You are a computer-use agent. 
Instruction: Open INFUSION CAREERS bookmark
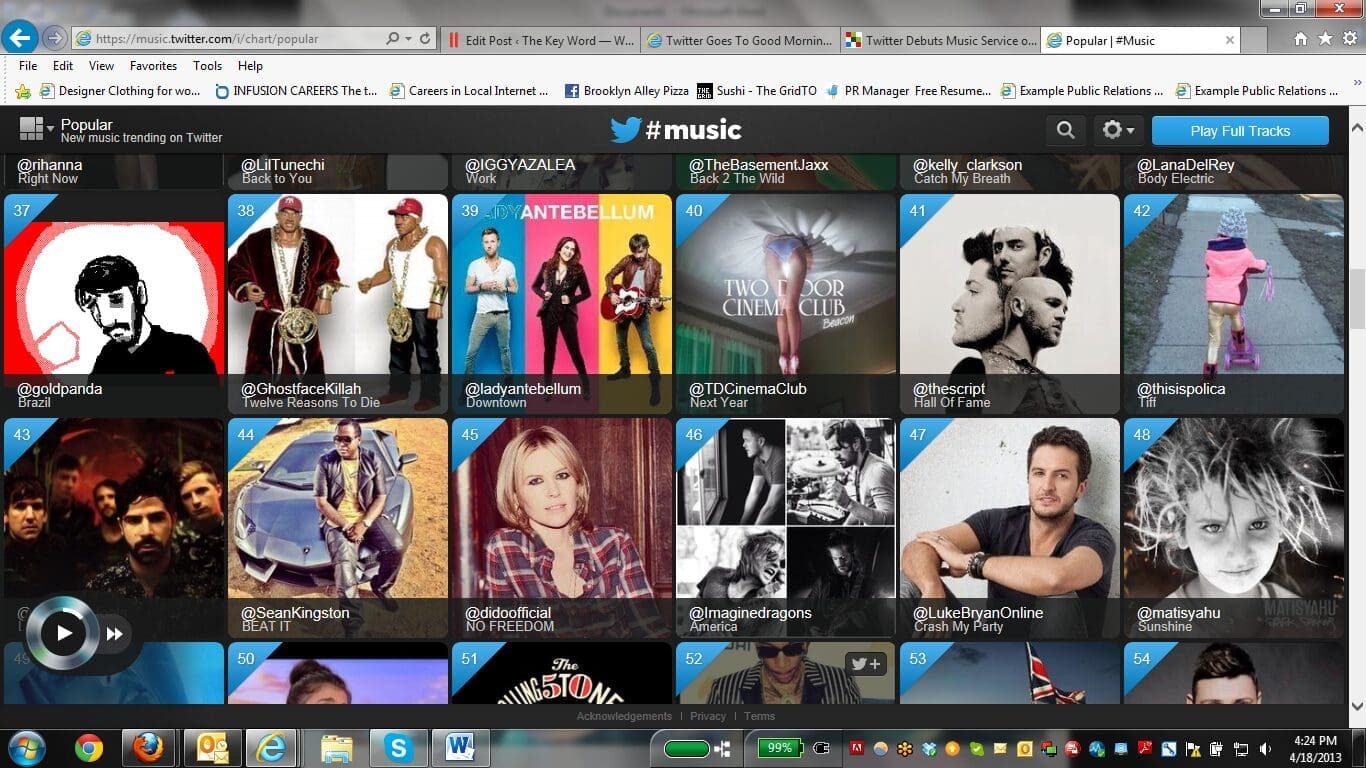point(296,91)
